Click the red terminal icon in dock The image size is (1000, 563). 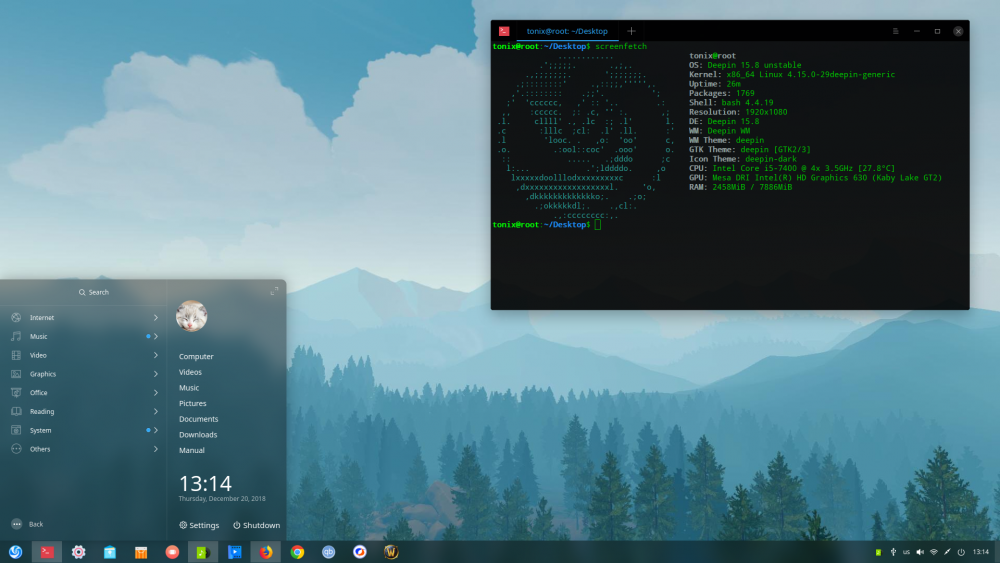pyautogui.click(x=47, y=552)
